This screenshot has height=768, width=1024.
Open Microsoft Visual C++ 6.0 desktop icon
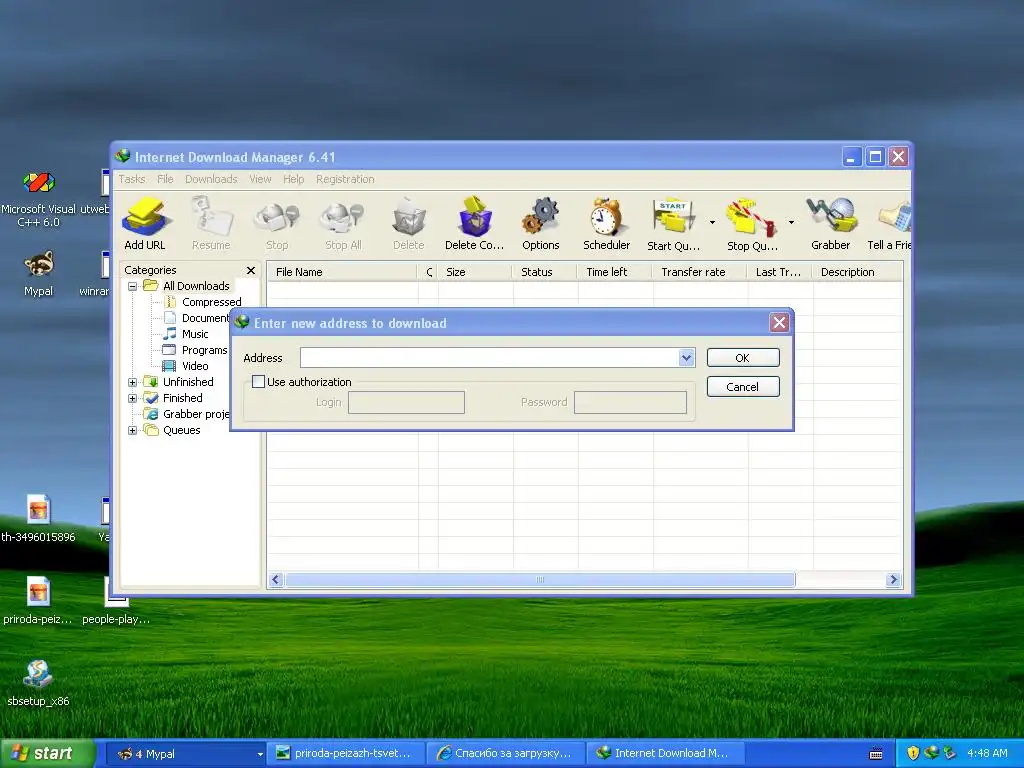point(39,199)
